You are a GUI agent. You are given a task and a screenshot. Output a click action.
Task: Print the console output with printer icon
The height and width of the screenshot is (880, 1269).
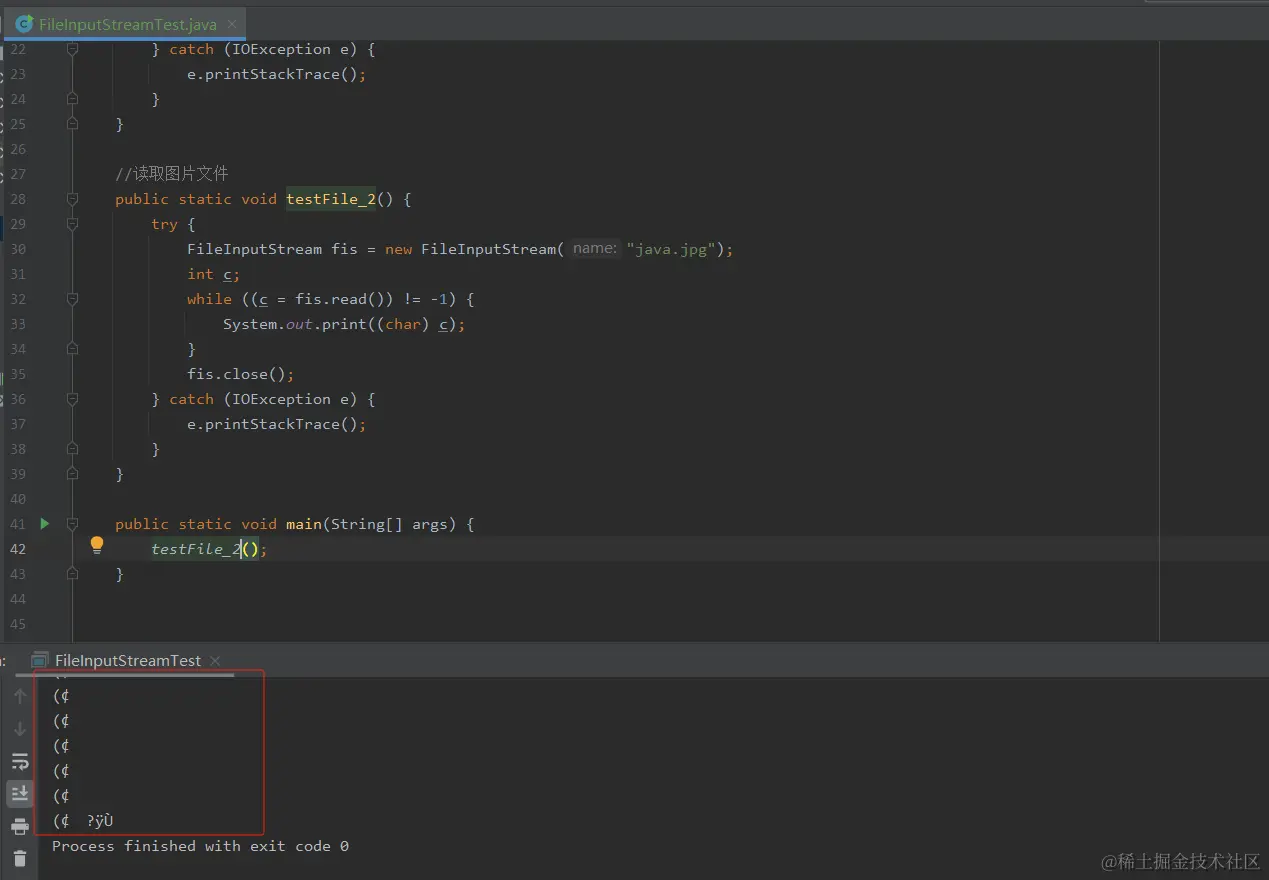click(x=20, y=827)
